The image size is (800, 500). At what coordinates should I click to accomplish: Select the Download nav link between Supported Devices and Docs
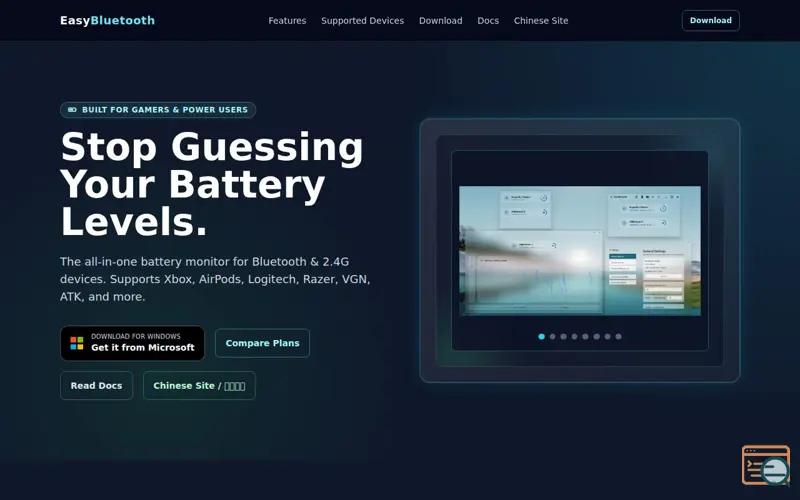pyautogui.click(x=440, y=21)
